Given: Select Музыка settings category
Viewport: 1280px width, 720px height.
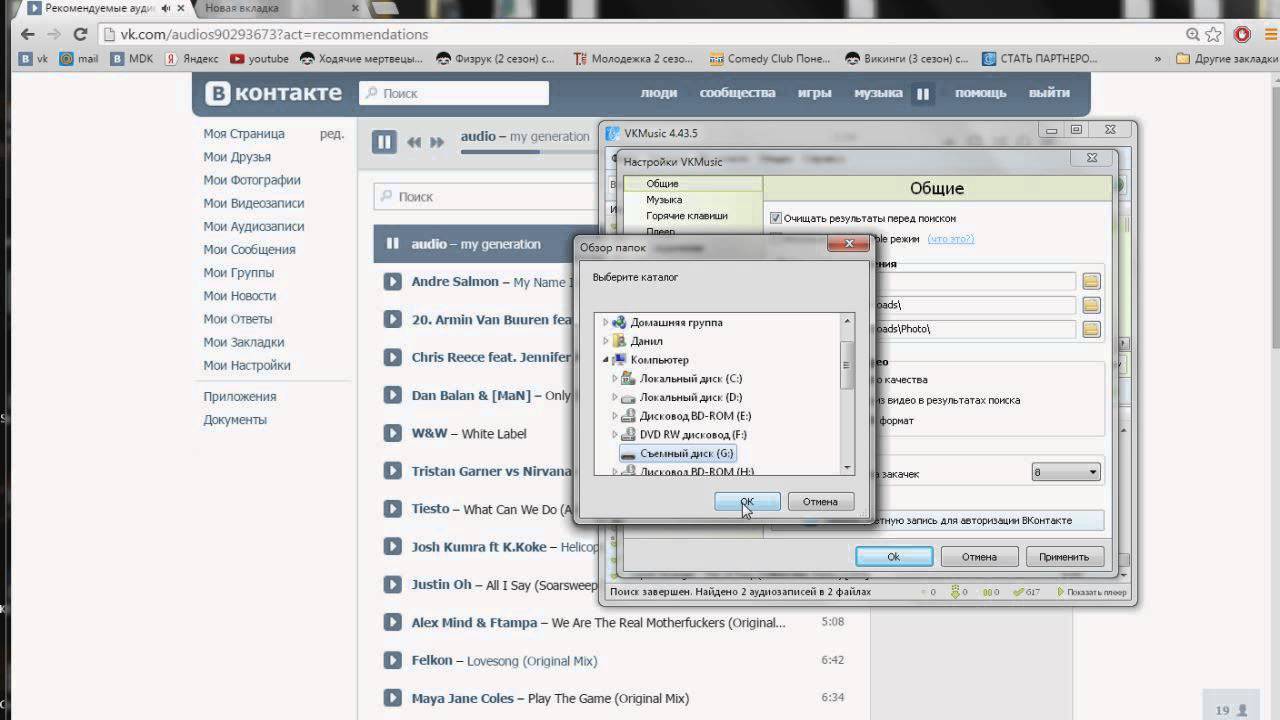Looking at the screenshot, I should pyautogui.click(x=664, y=200).
